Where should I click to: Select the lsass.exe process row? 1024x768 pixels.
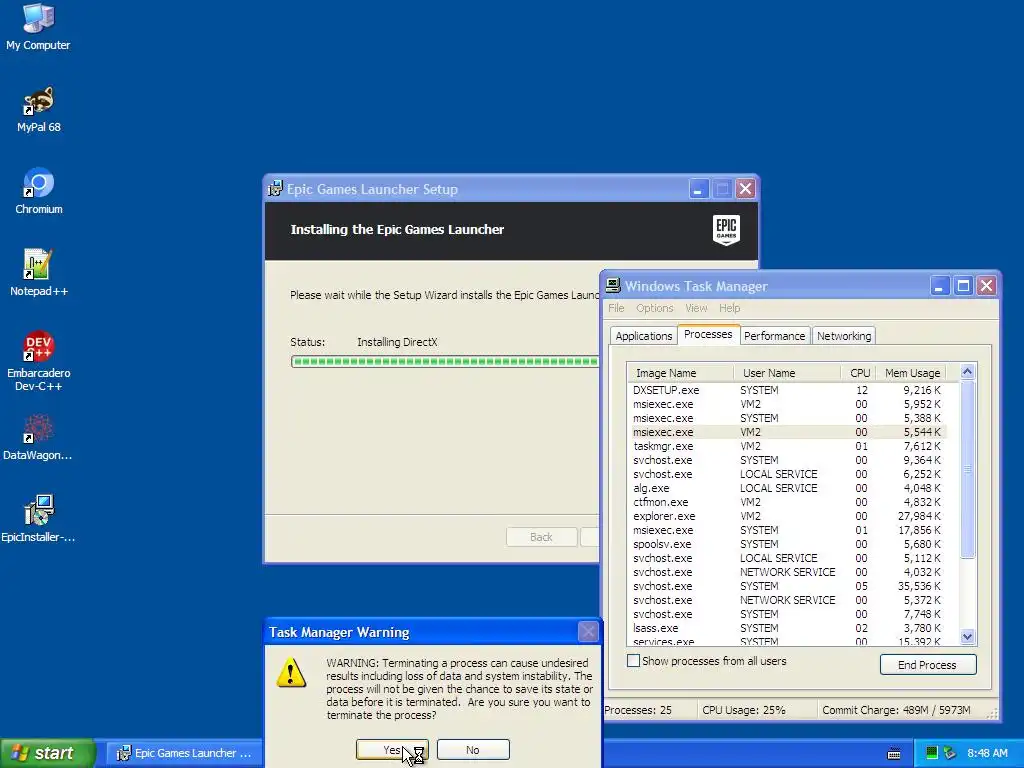pyautogui.click(x=787, y=628)
